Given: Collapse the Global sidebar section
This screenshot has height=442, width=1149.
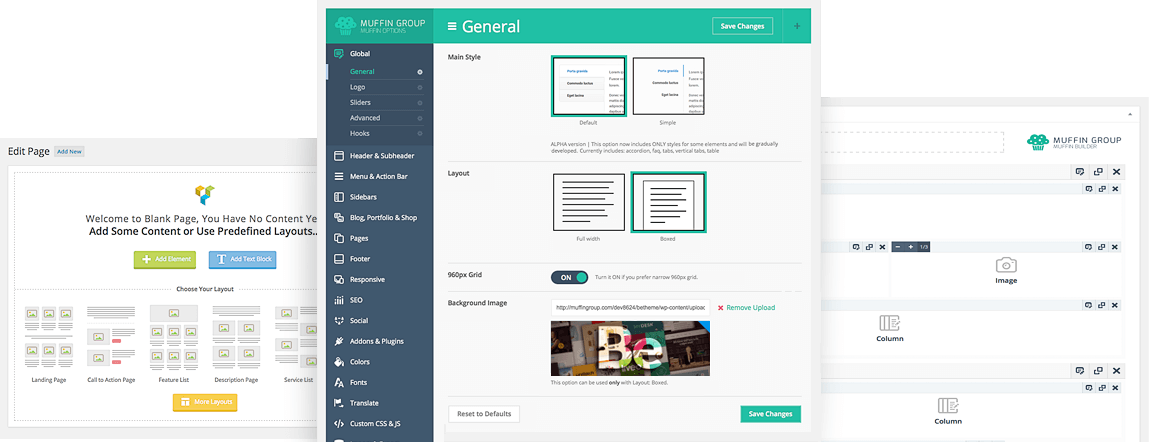Looking at the screenshot, I should [360, 54].
